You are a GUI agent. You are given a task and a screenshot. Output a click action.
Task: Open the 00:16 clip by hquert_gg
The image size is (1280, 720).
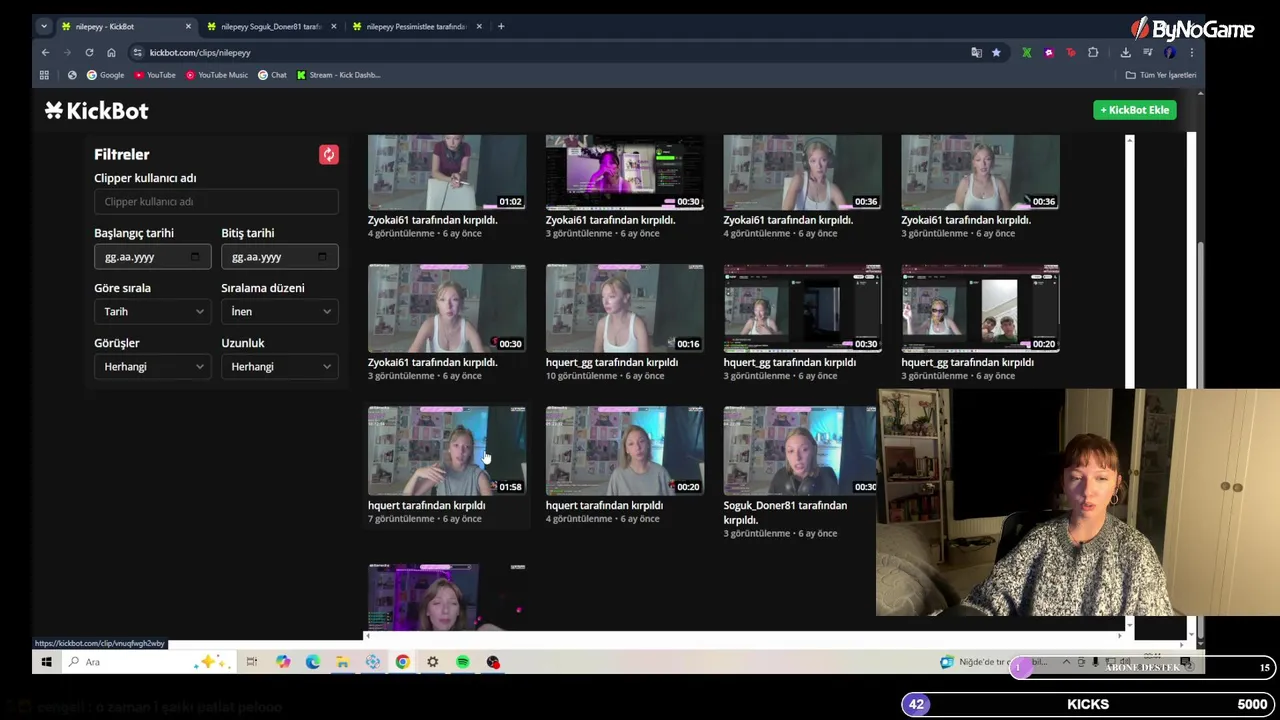click(625, 308)
